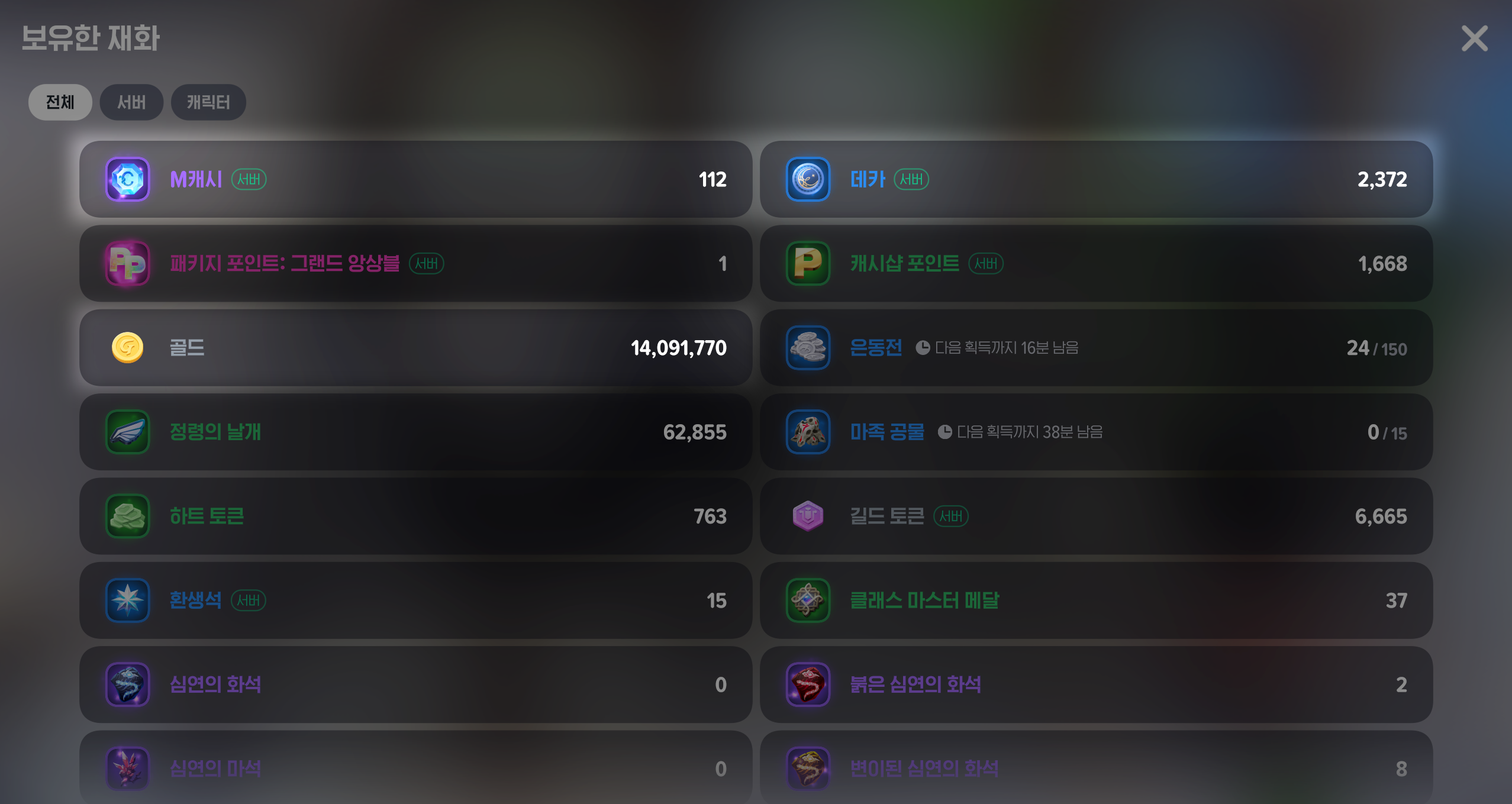Click the 캐시샵 포인트 P icon

click(808, 263)
